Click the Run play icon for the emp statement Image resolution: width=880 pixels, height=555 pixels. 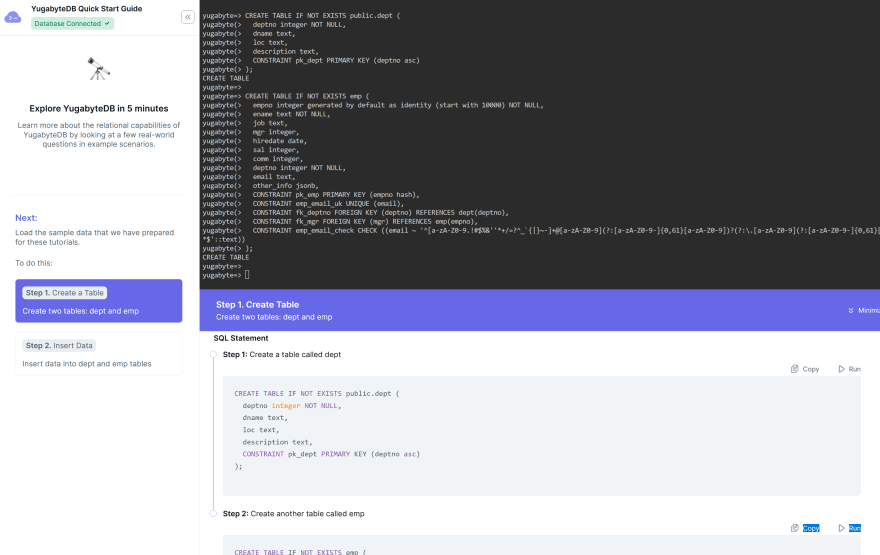(x=841, y=528)
